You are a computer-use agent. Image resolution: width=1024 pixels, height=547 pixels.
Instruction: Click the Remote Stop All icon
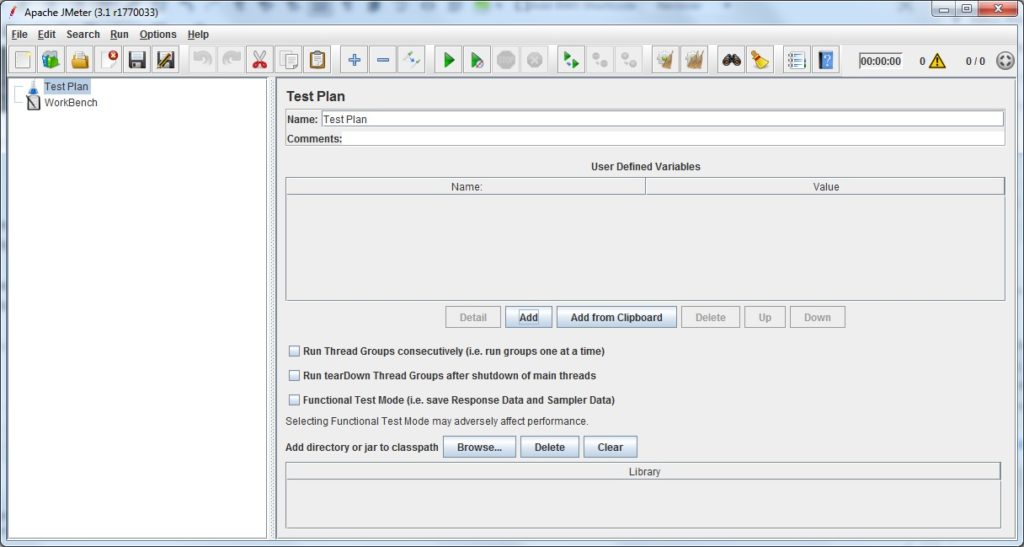click(600, 61)
